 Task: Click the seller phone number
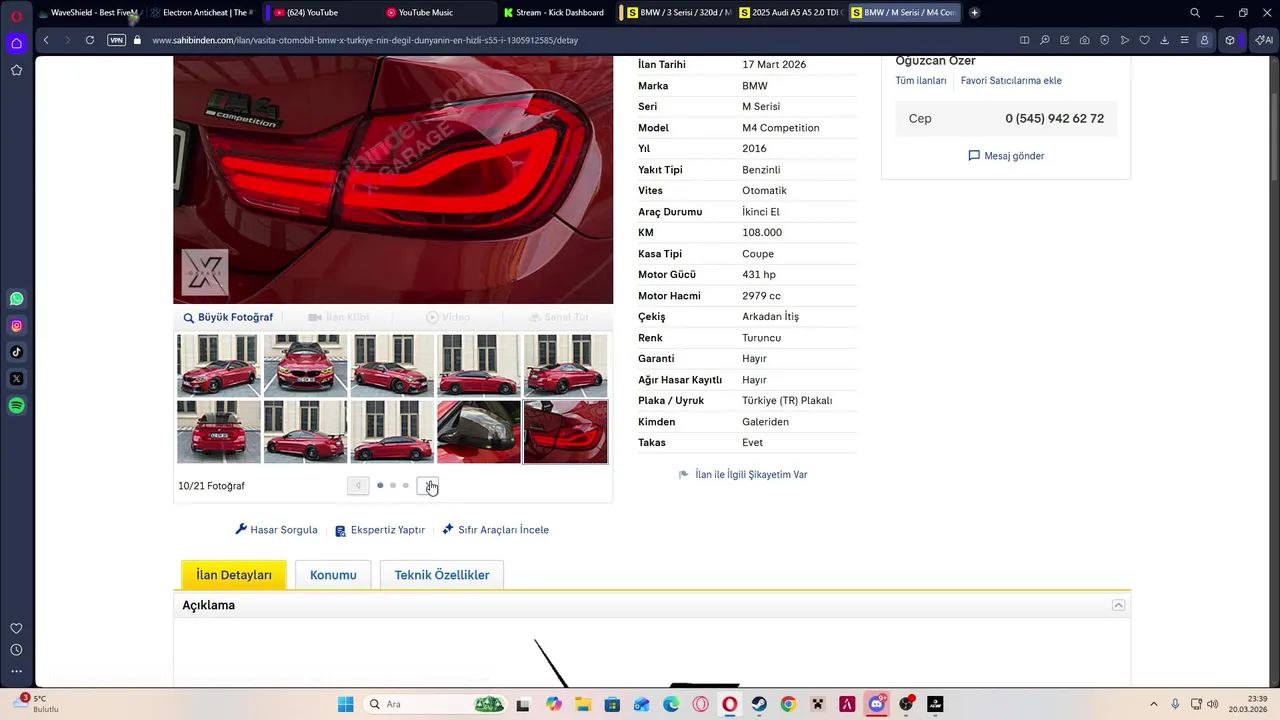[1055, 118]
